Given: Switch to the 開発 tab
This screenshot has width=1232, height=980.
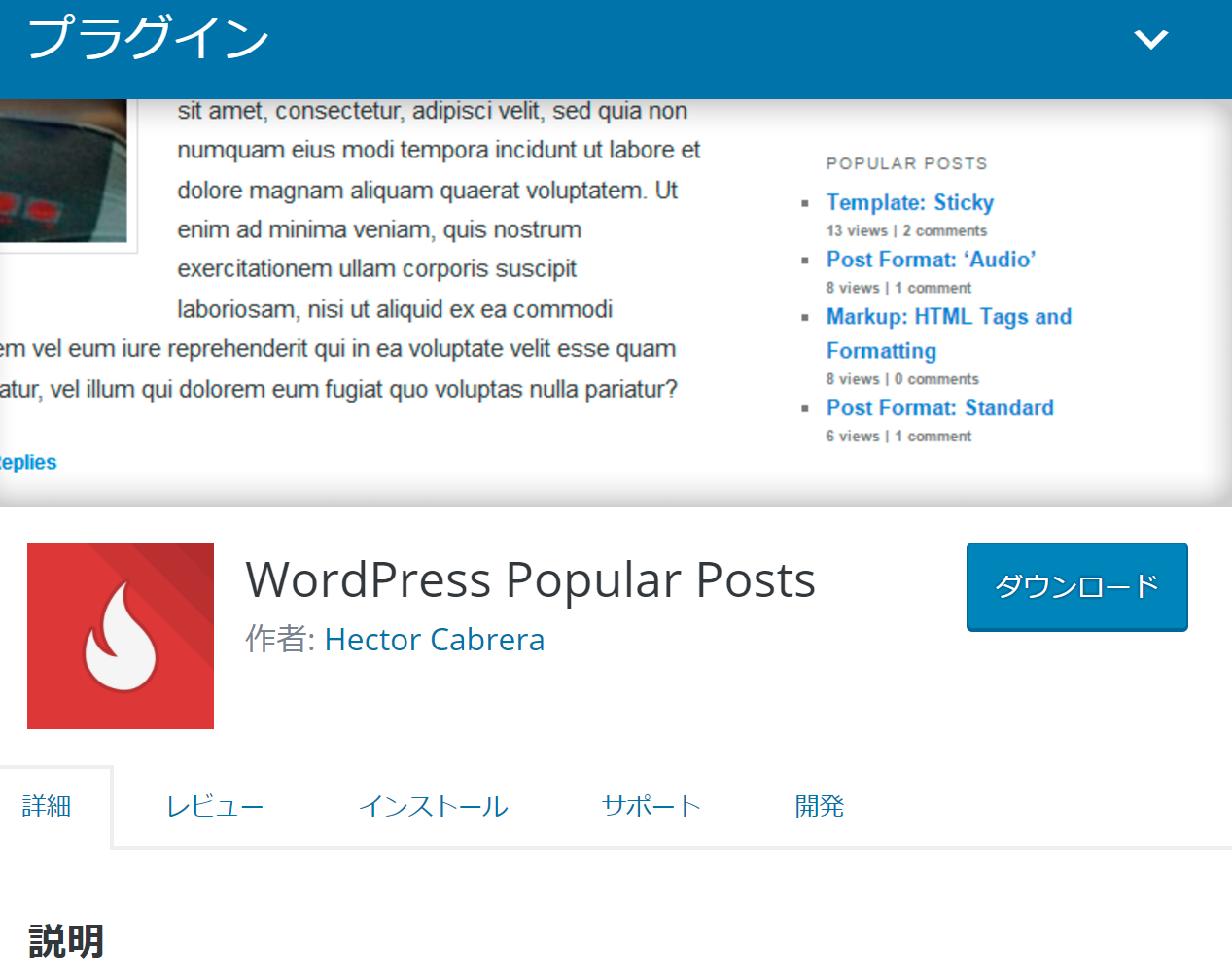Looking at the screenshot, I should (x=820, y=806).
